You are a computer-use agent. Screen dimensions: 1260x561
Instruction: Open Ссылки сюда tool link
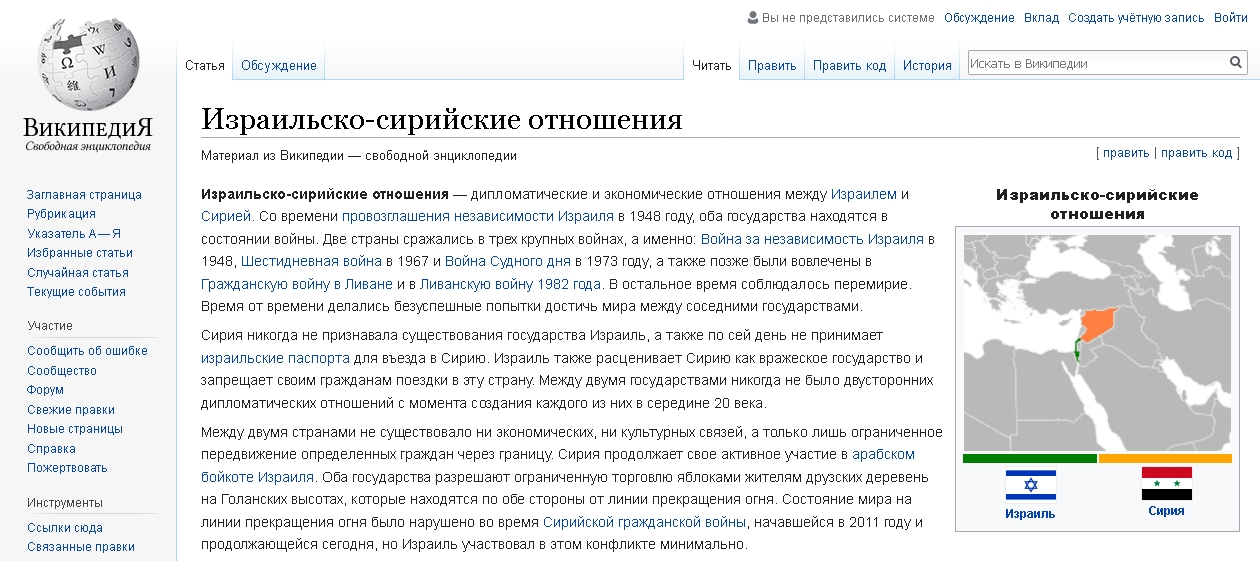click(x=65, y=528)
